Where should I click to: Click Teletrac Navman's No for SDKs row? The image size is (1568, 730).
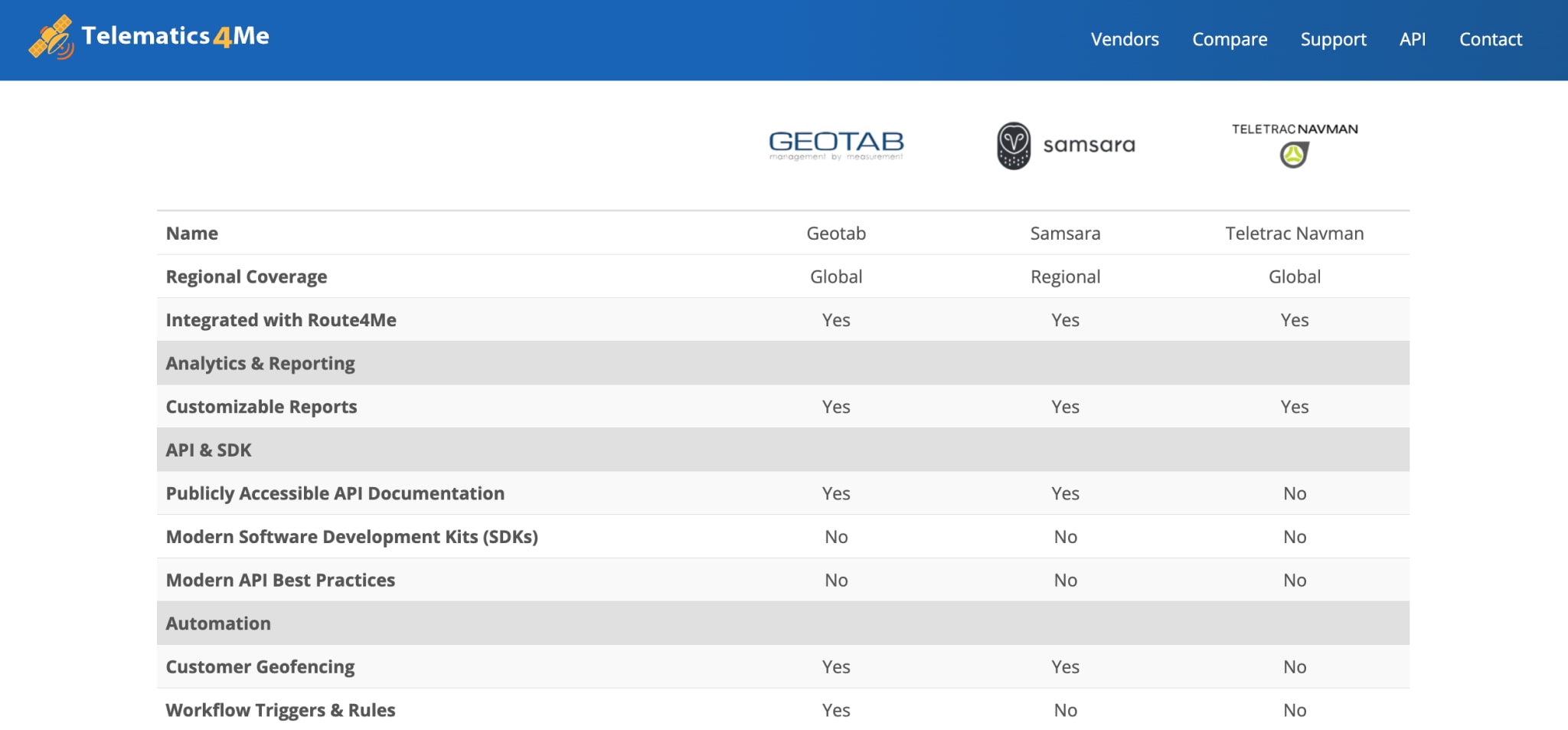pos(1295,537)
